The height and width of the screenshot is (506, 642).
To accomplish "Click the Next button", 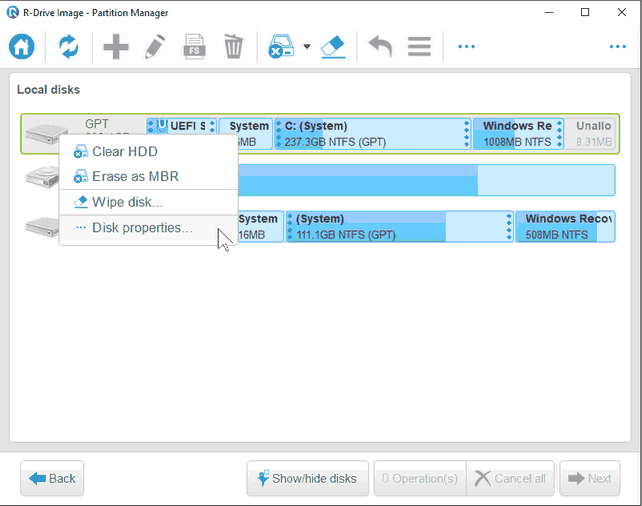I will [x=590, y=478].
